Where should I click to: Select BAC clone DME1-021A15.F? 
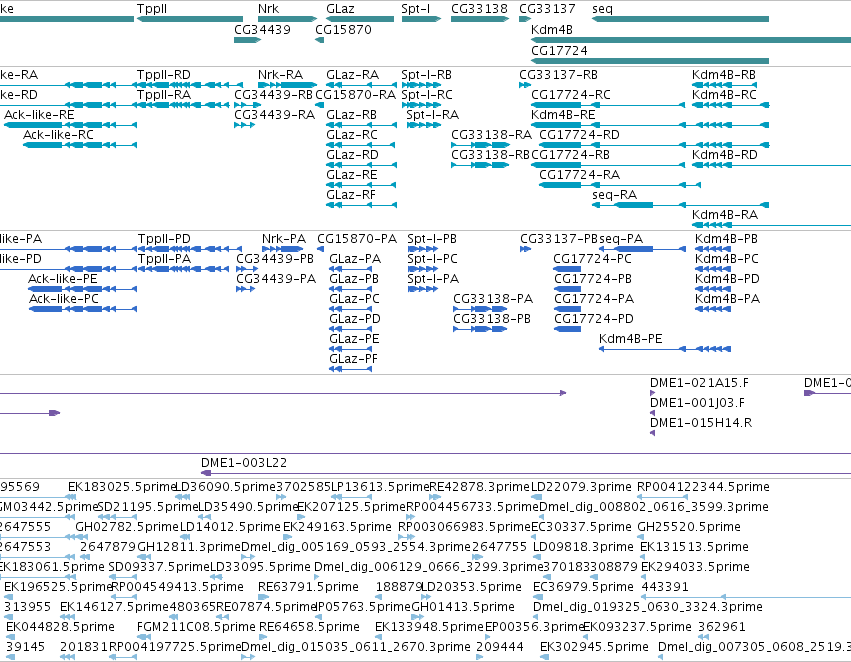[699, 383]
